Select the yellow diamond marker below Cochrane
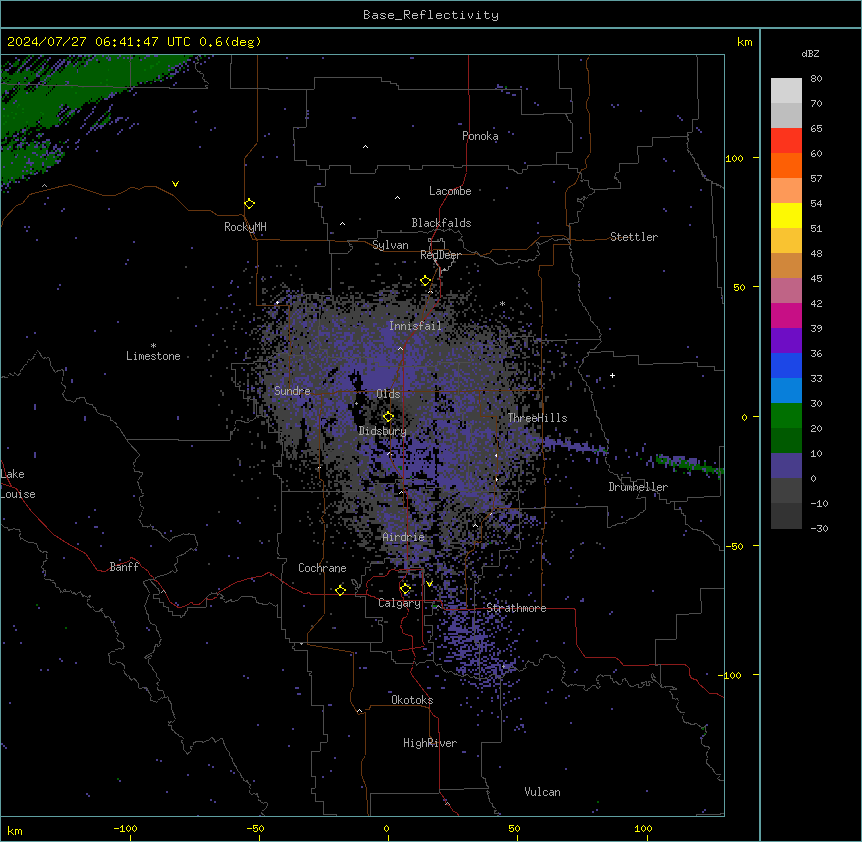Screen dimensions: 862x842 (340, 590)
